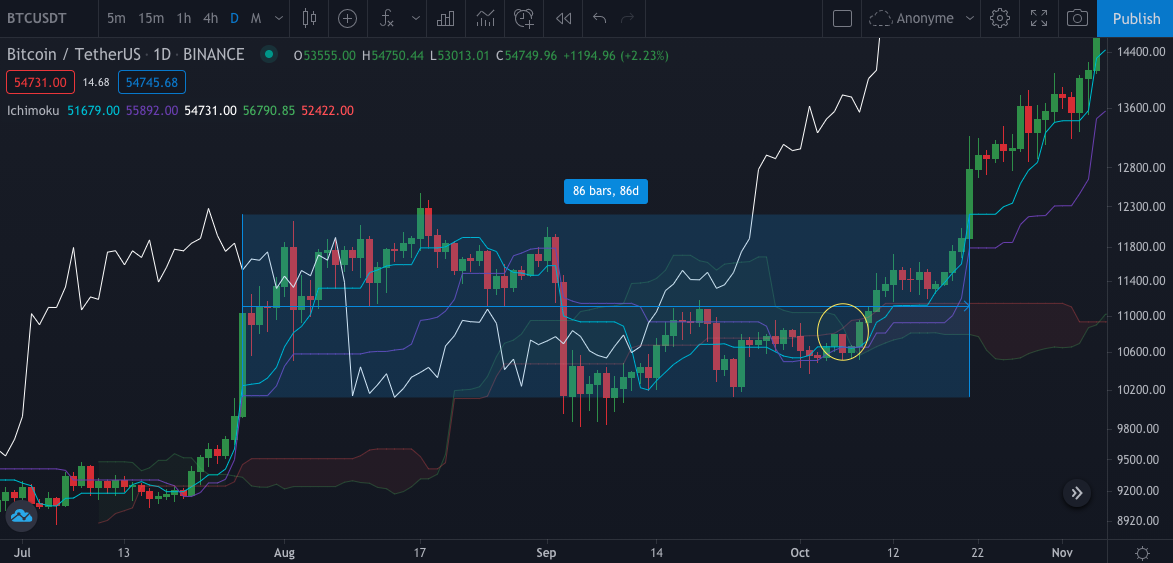Click the round blue cloud logo icon
The height and width of the screenshot is (563, 1173).
(x=20, y=517)
